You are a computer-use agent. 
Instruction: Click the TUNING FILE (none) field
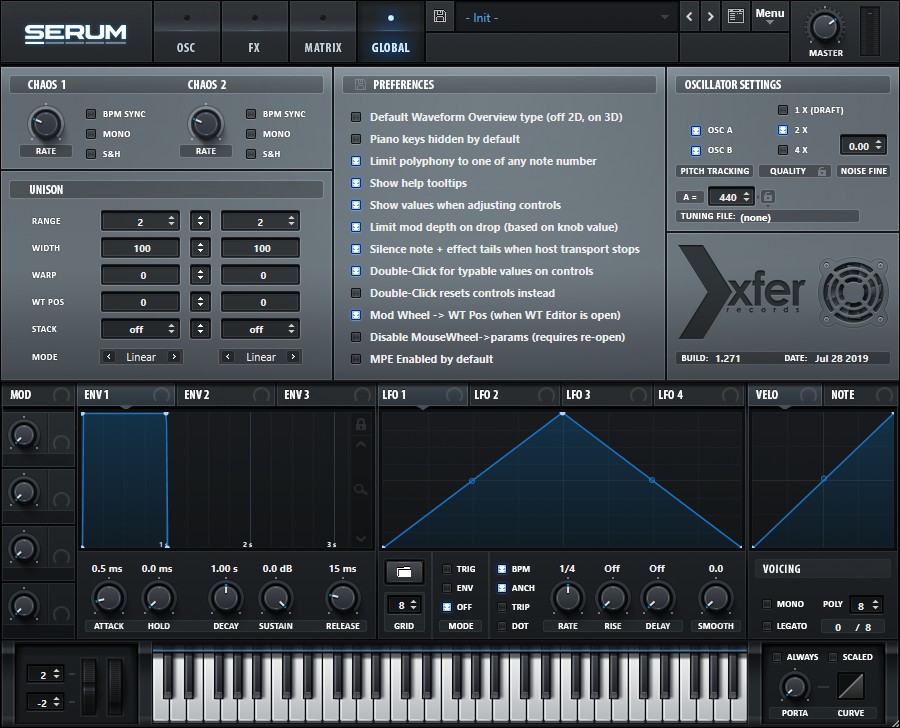pyautogui.click(x=767, y=216)
